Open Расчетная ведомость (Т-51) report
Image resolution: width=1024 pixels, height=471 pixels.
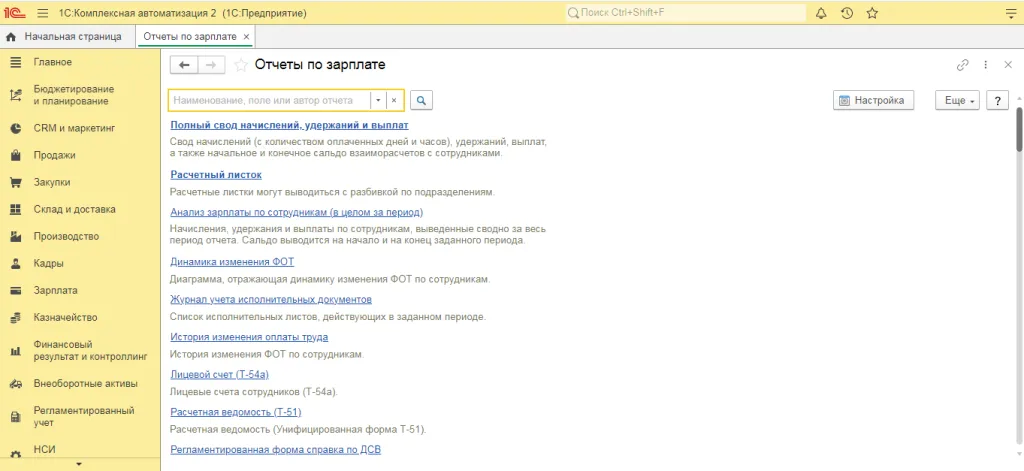click(235, 412)
